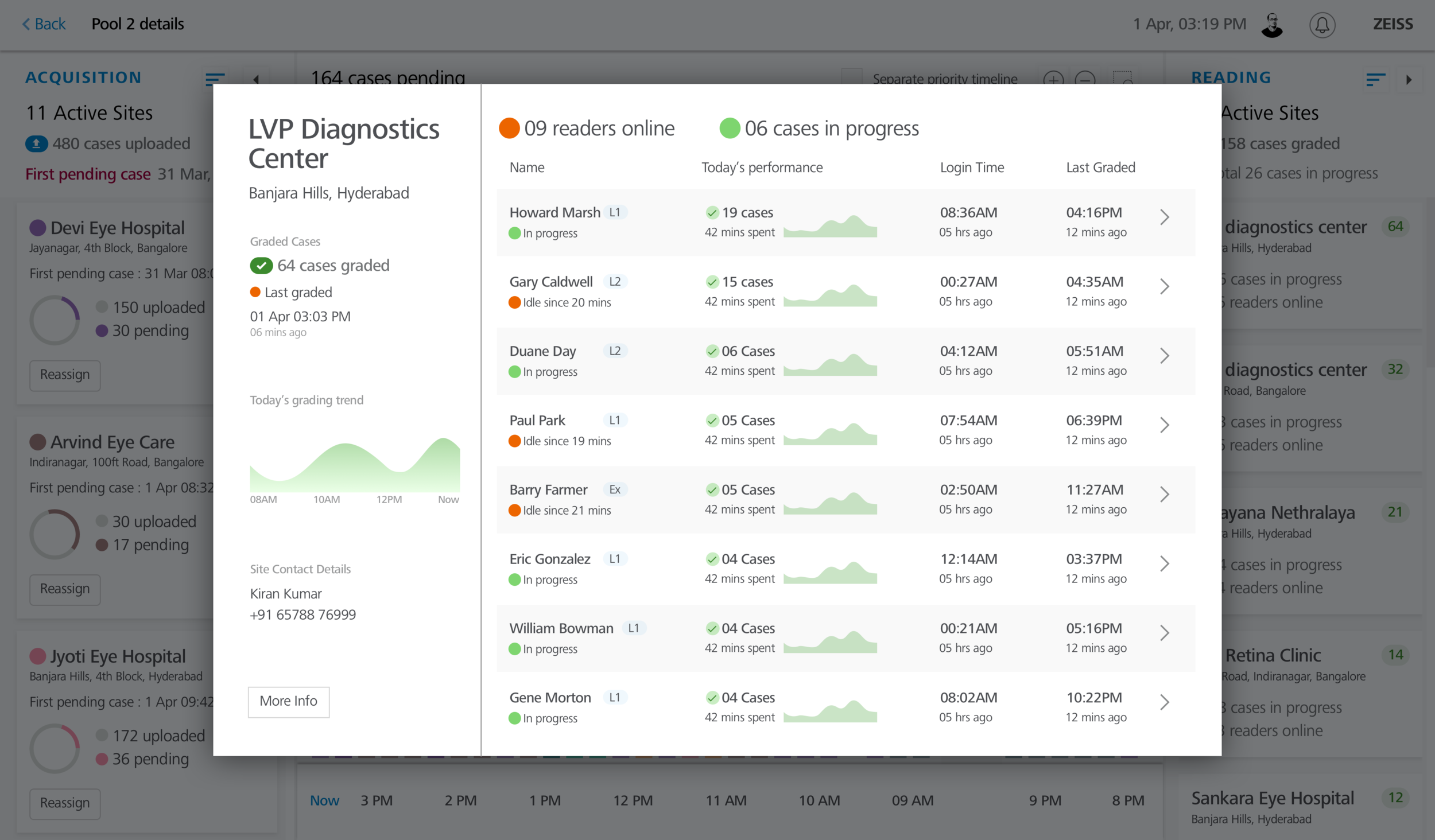The height and width of the screenshot is (840, 1435).
Task: Select 12 PM on timeline axis
Action: click(633, 800)
